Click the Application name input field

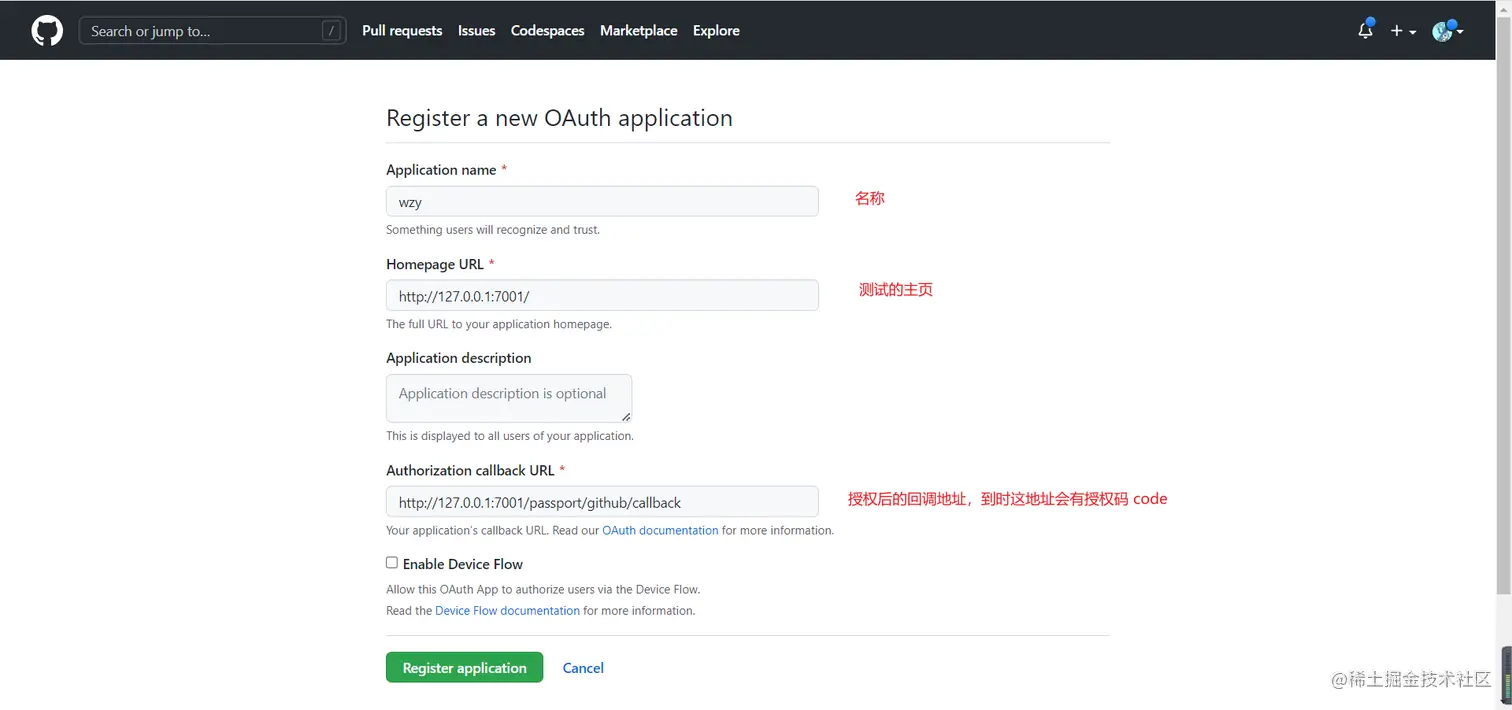[x=602, y=201]
